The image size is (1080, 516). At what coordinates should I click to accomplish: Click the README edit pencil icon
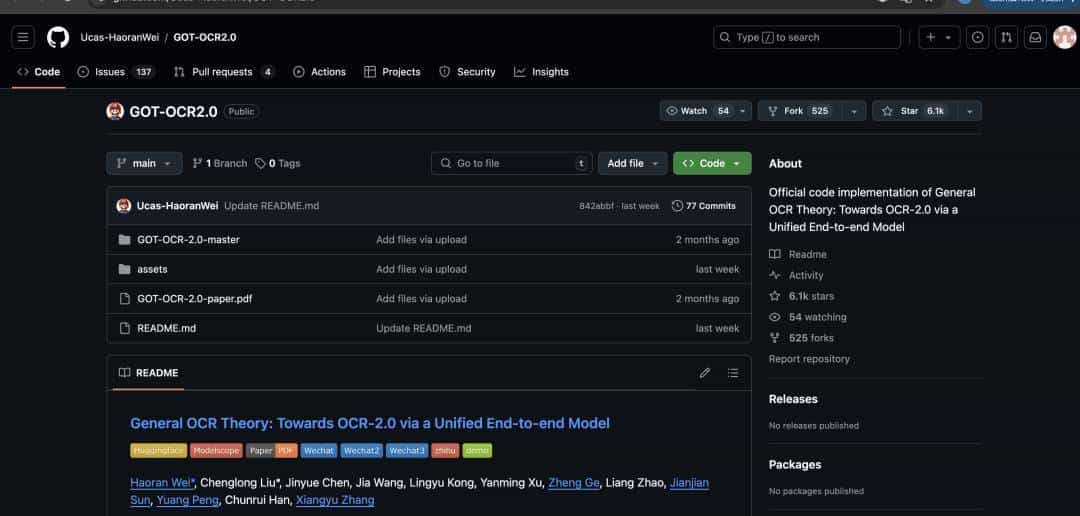click(x=705, y=373)
